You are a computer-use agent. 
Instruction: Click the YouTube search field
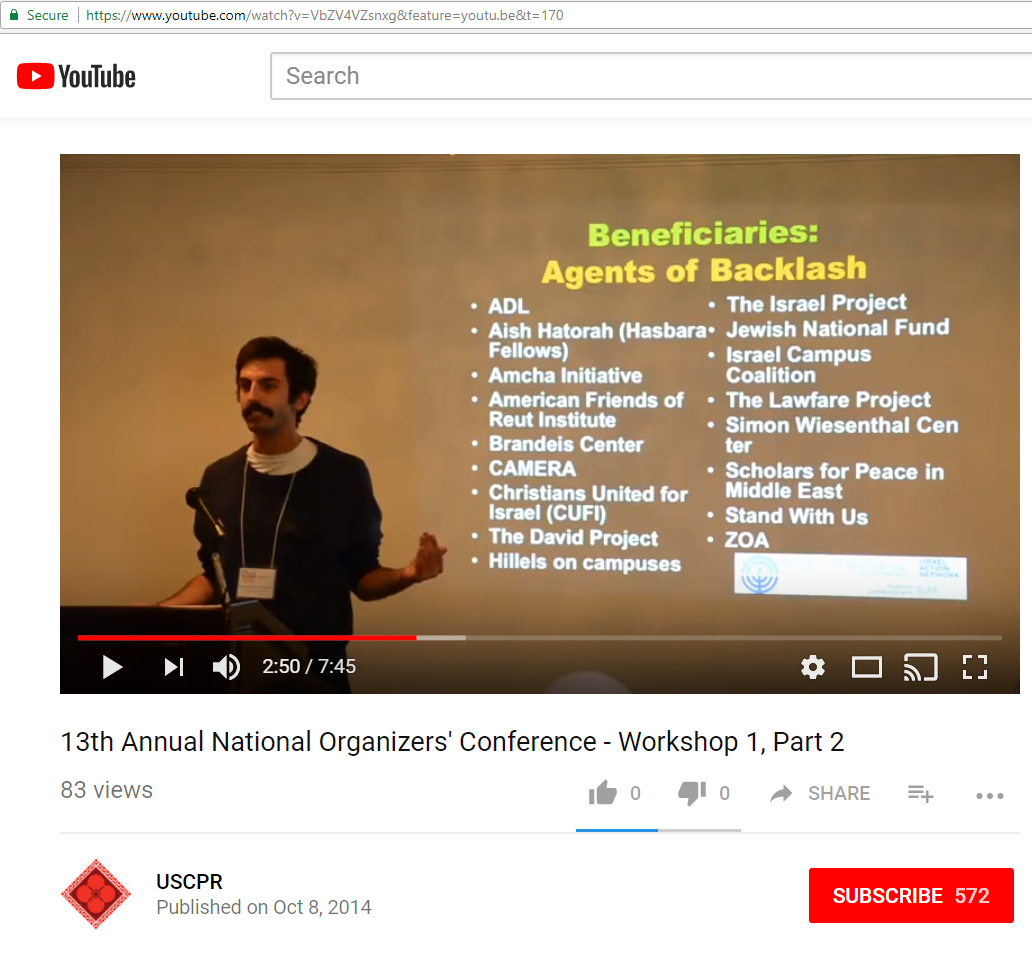click(650, 76)
